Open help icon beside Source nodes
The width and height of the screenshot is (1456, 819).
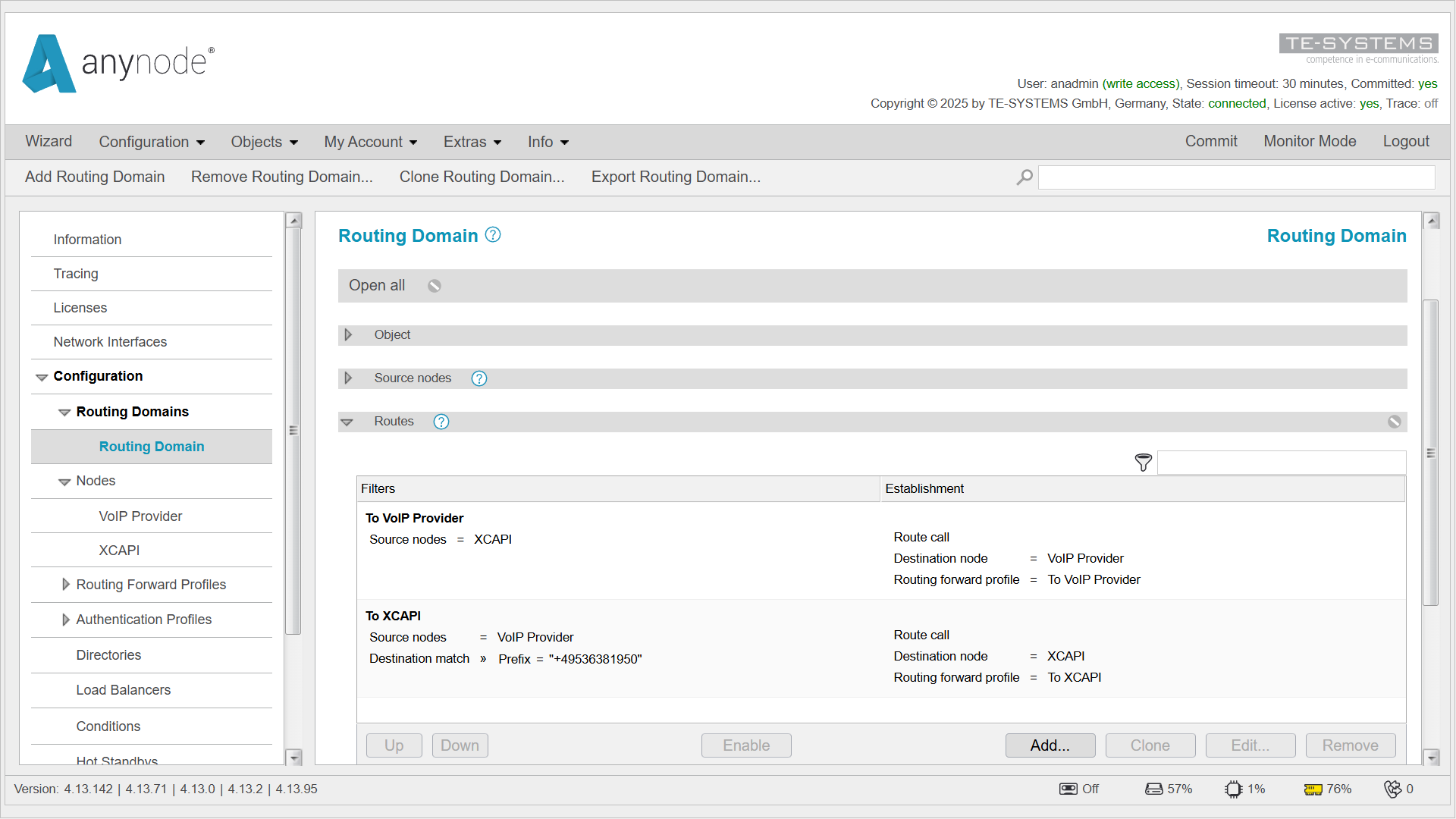point(479,378)
